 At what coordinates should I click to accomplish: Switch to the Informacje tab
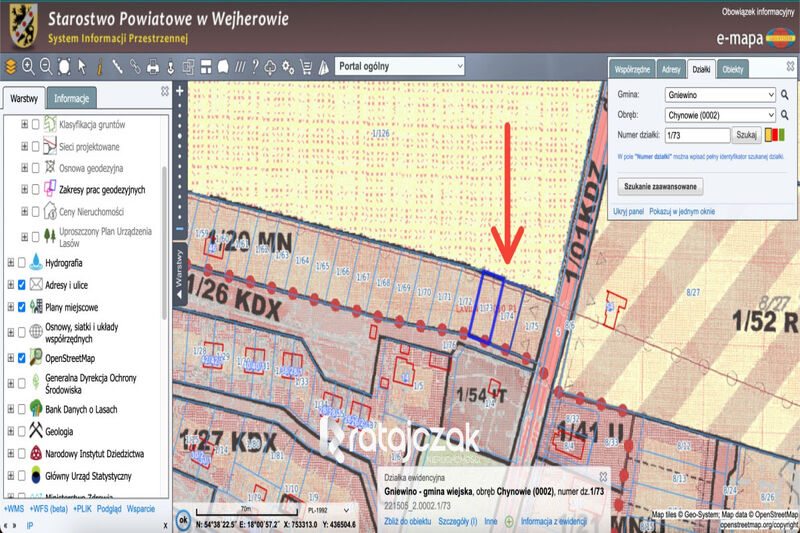tap(71, 98)
